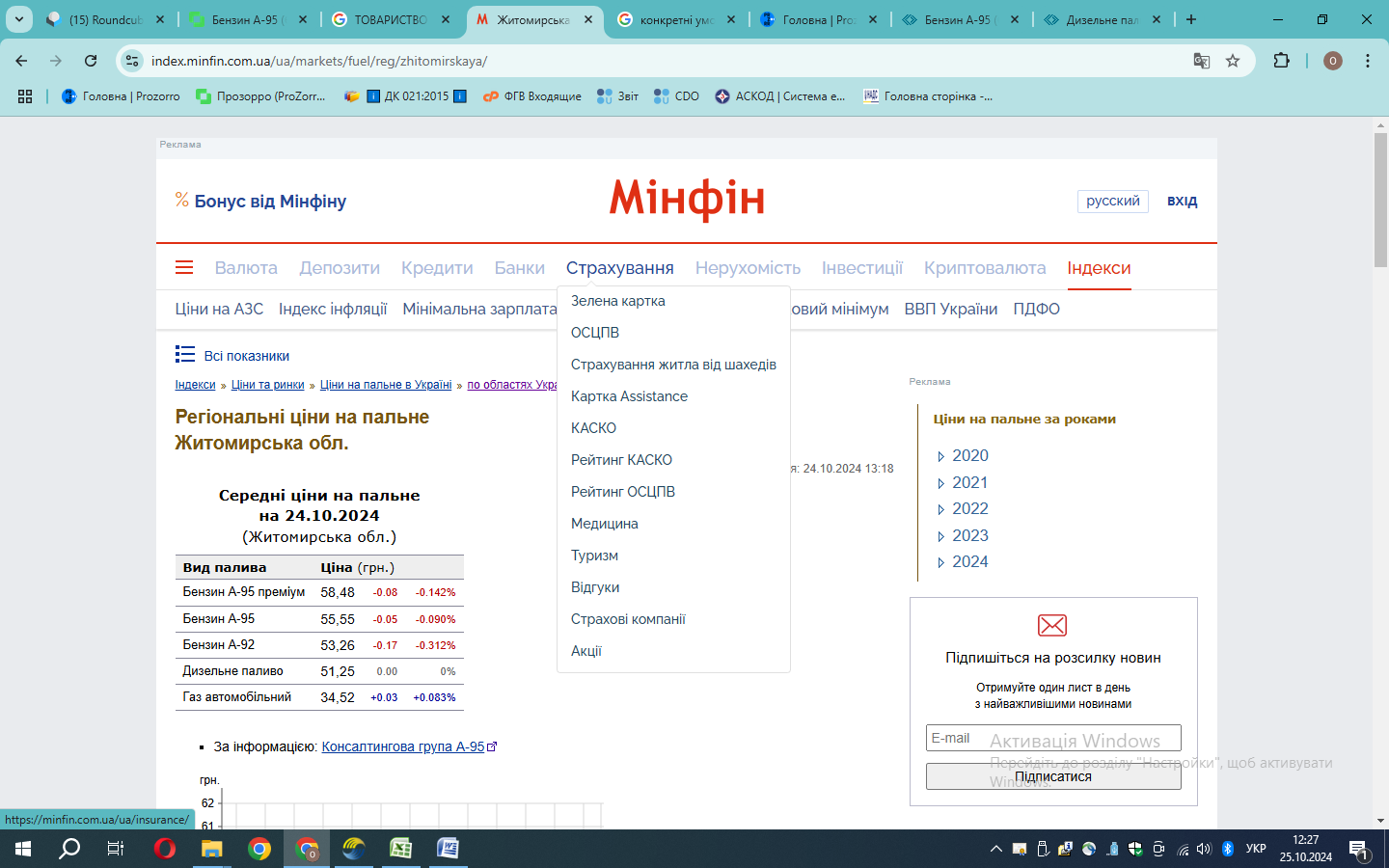The width and height of the screenshot is (1389, 868).
Task: Select ОСЦПВ from the insurance menu
Action: point(595,333)
